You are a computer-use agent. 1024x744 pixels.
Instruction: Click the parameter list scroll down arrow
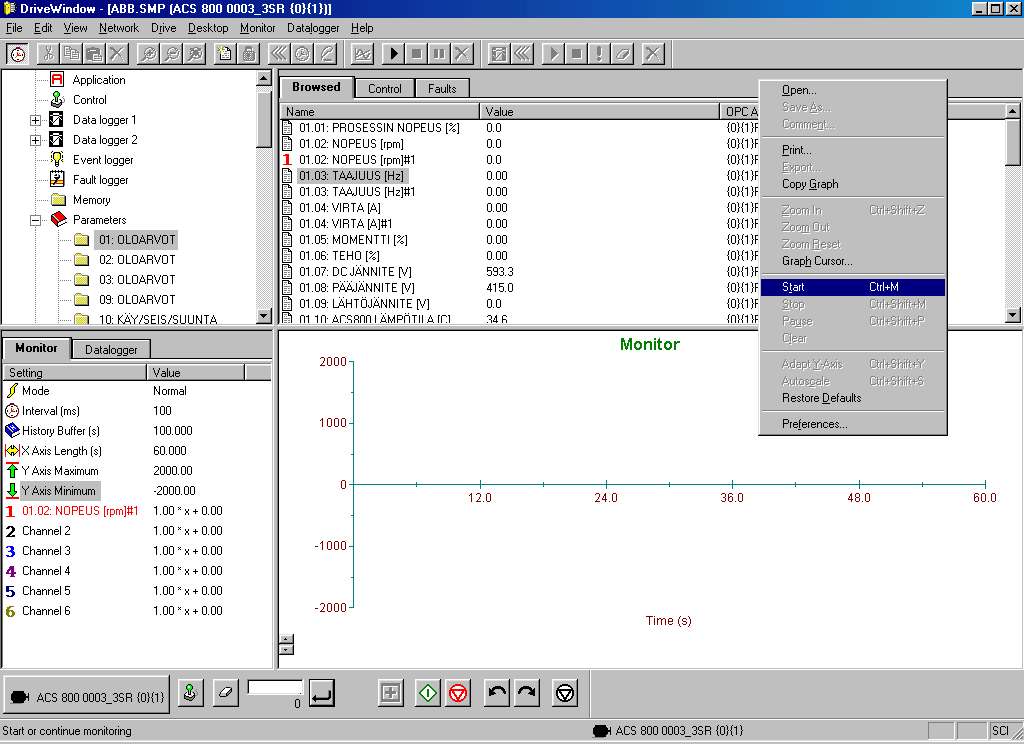[1012, 315]
